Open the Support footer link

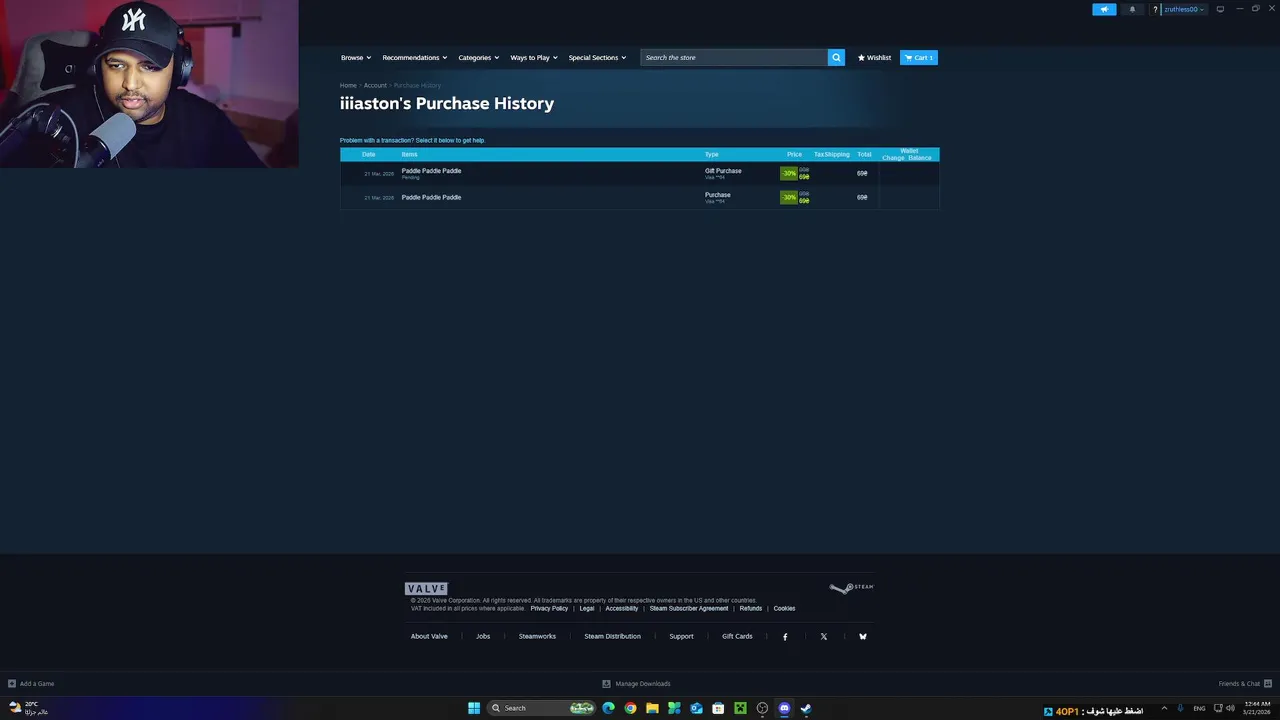pos(681,636)
